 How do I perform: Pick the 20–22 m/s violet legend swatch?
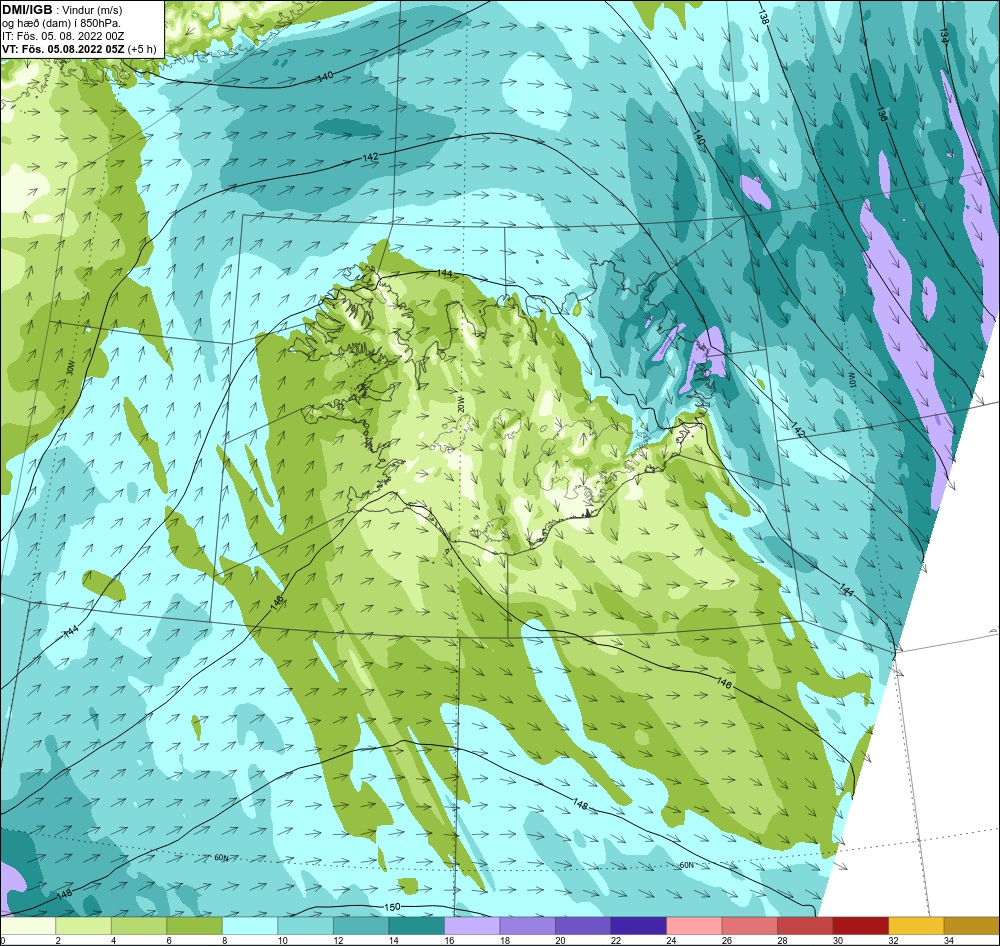[583, 925]
